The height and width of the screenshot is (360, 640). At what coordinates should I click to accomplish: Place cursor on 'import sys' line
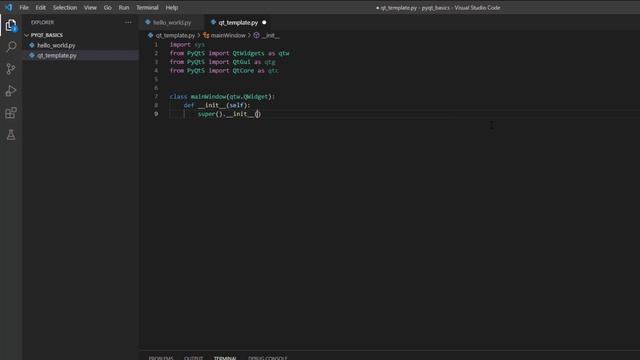187,44
